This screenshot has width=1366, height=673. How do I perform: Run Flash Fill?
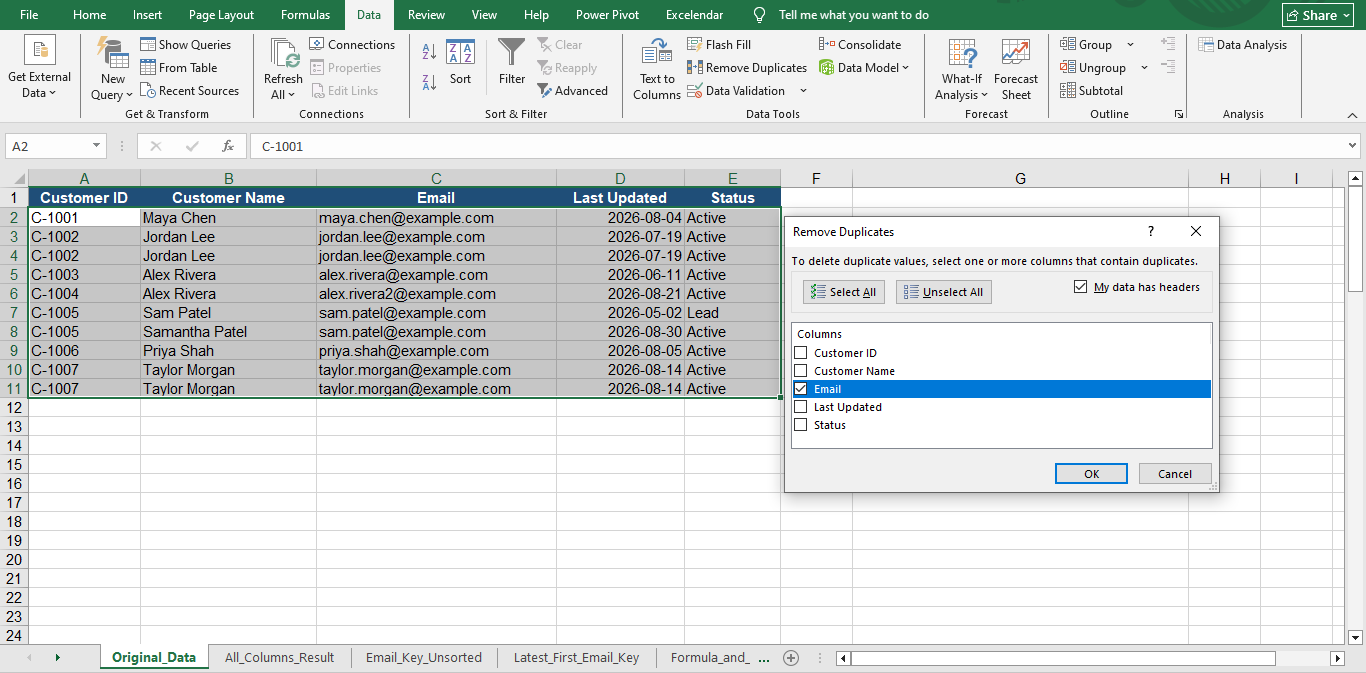[x=719, y=45]
